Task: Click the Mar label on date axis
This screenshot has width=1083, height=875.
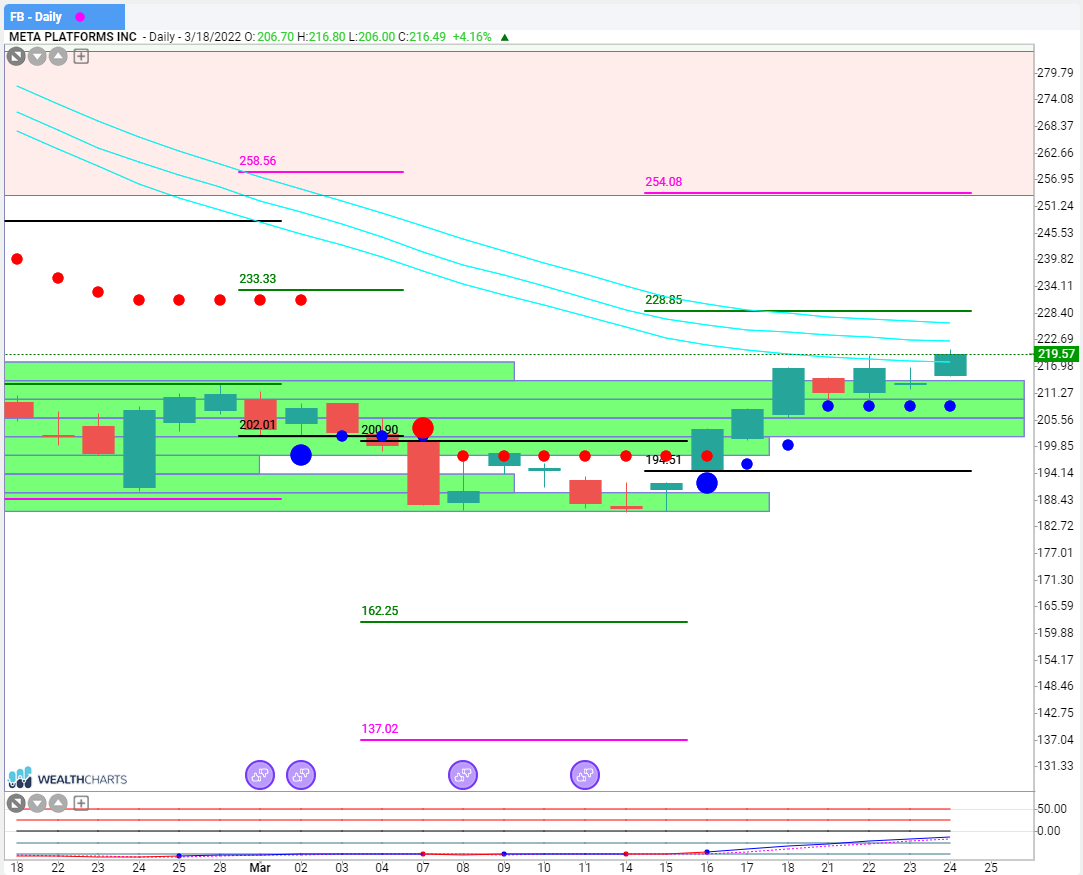Action: click(x=260, y=867)
